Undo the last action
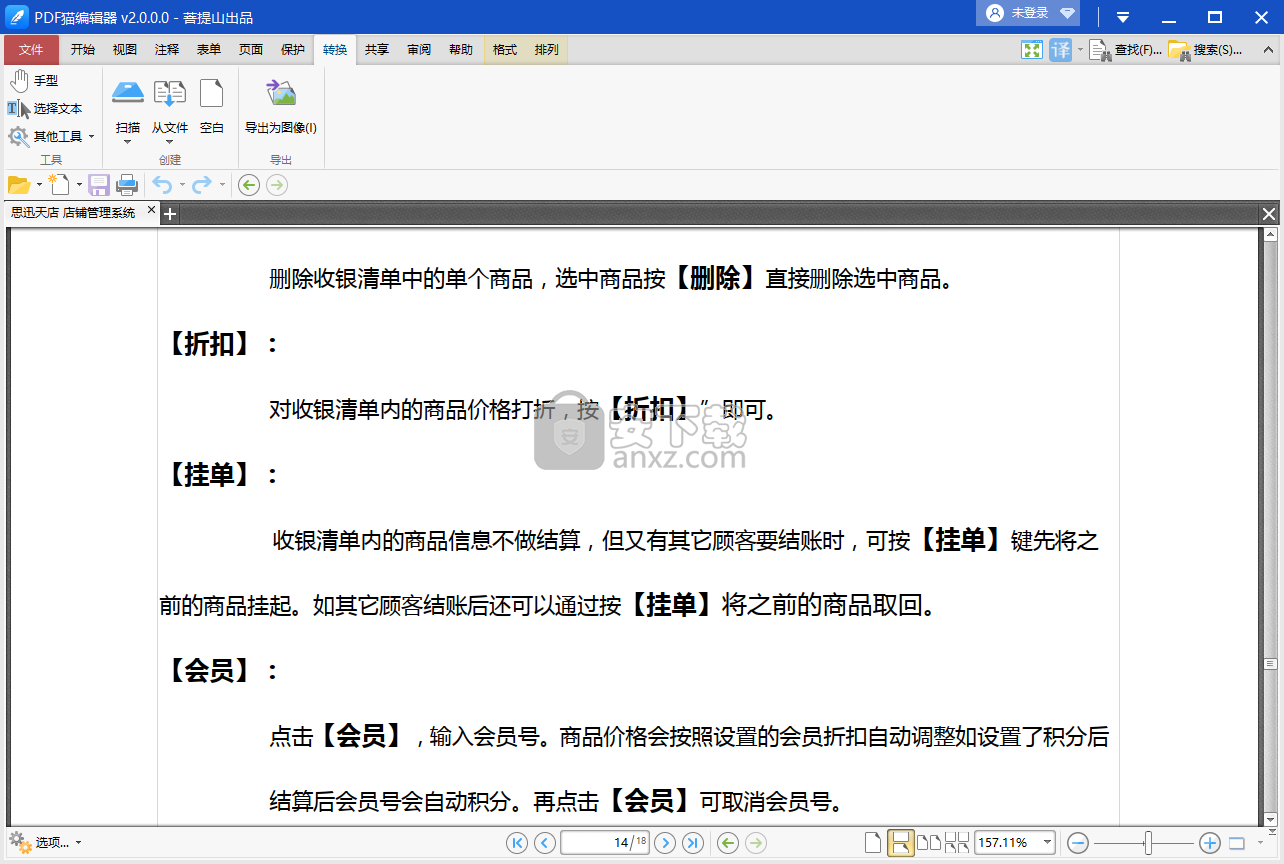The width and height of the screenshot is (1284, 864). (x=162, y=185)
